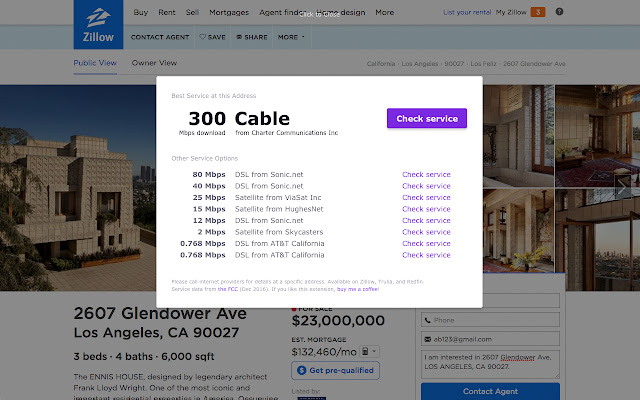
Task: Open the Mortgages menu
Action: (229, 12)
